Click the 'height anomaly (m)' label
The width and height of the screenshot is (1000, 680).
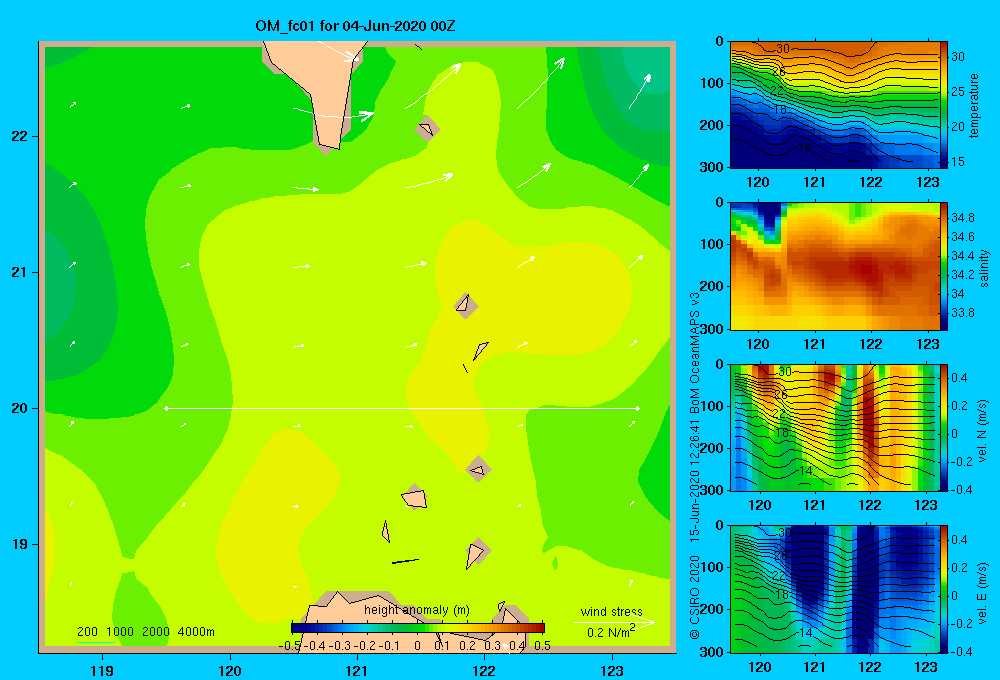pyautogui.click(x=416, y=610)
